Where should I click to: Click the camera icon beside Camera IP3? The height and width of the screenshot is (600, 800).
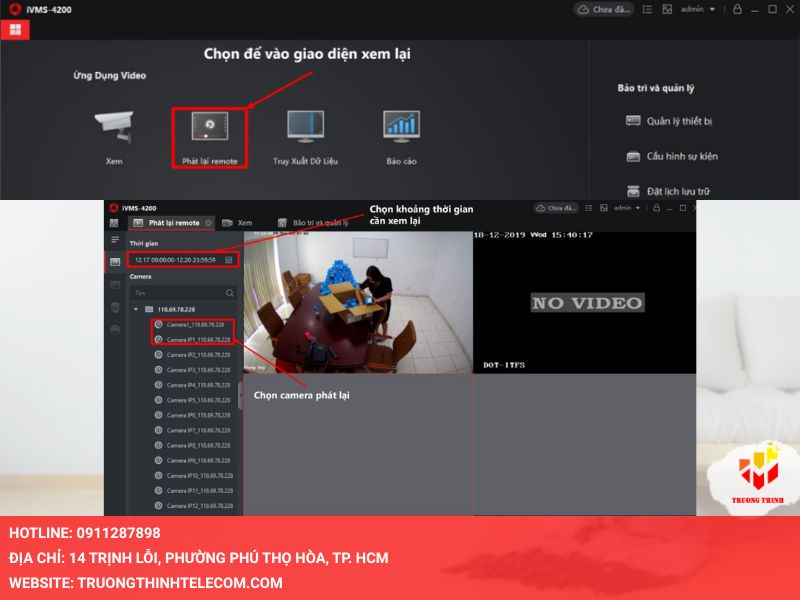(159, 369)
